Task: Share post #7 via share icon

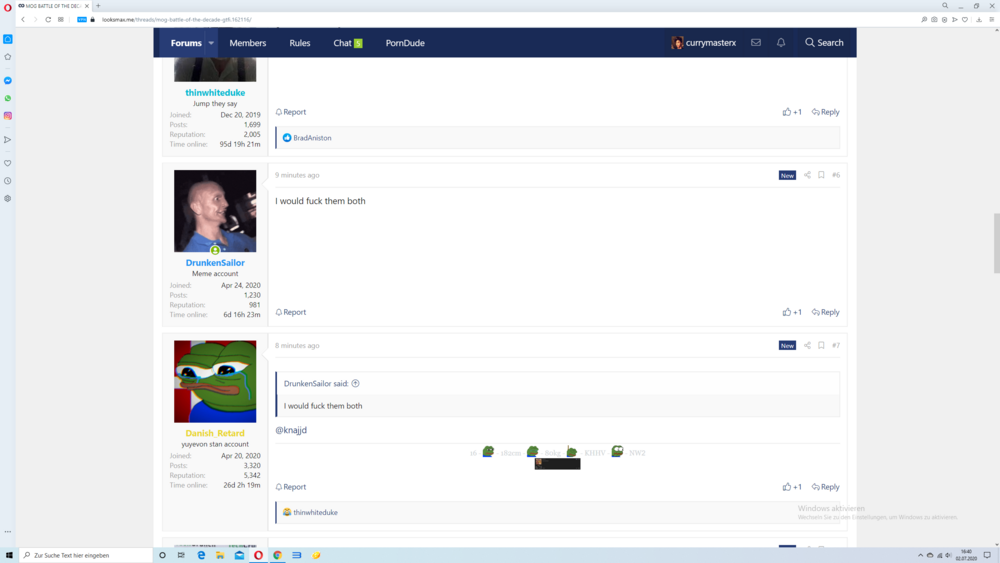Action: (x=807, y=346)
